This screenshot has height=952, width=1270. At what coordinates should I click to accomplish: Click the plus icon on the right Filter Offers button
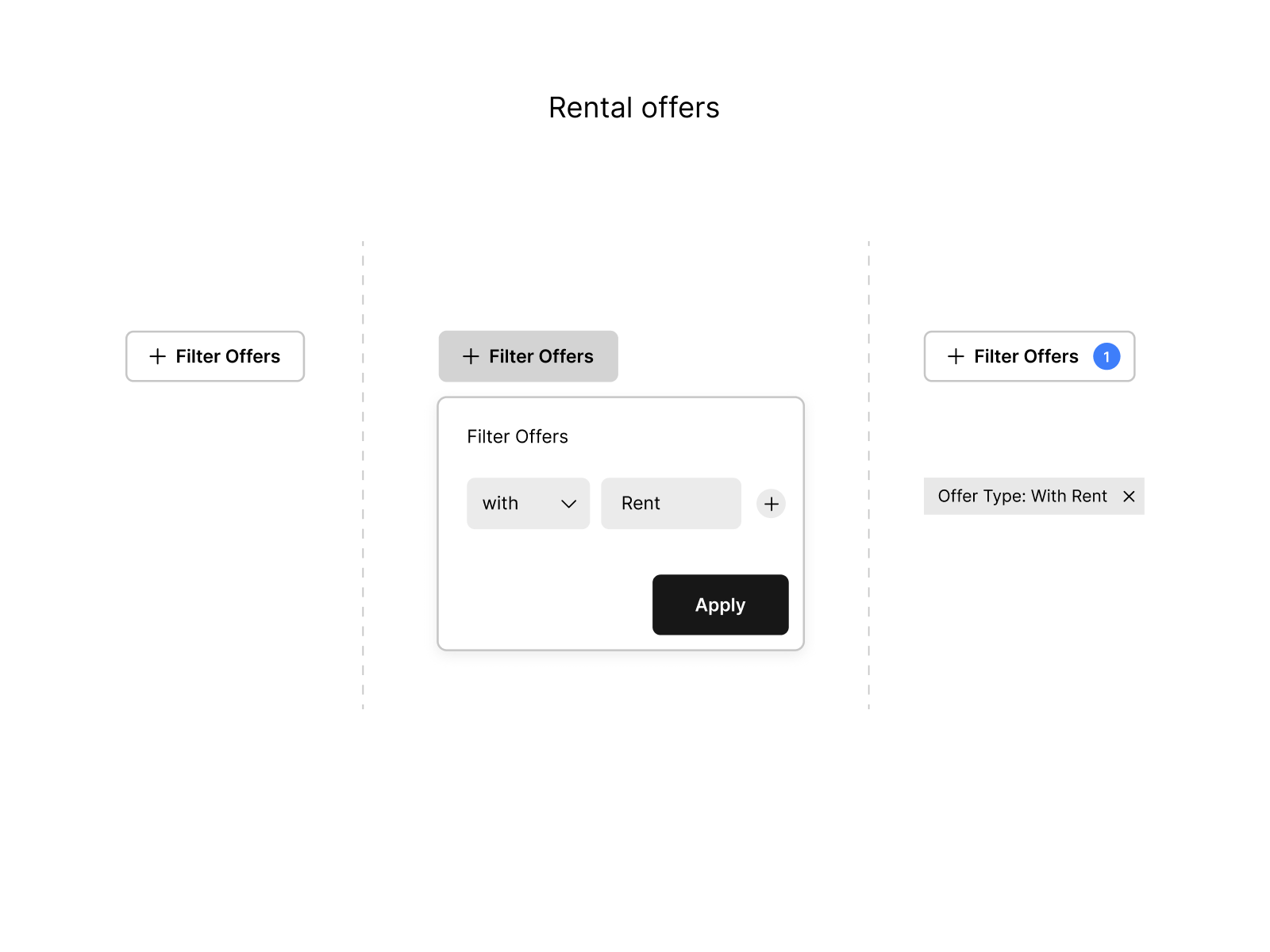956,356
